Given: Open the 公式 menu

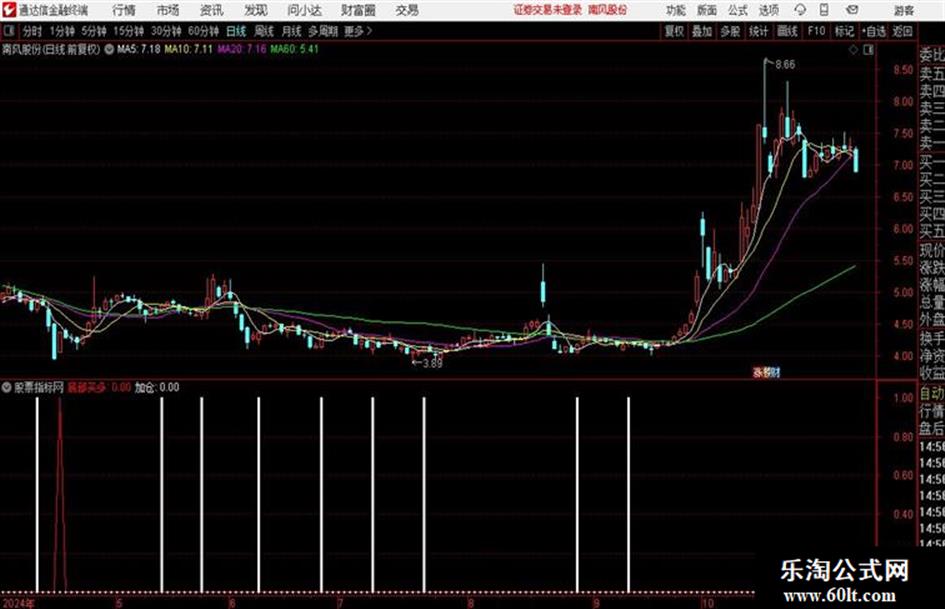Looking at the screenshot, I should (738, 10).
